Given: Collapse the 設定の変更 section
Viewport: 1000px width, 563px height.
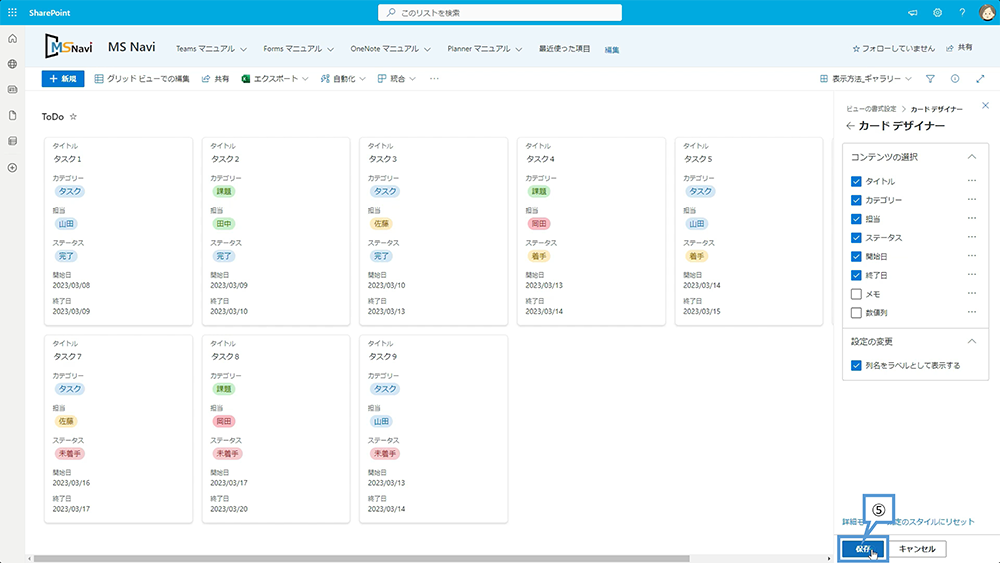Looking at the screenshot, I should point(971,342).
